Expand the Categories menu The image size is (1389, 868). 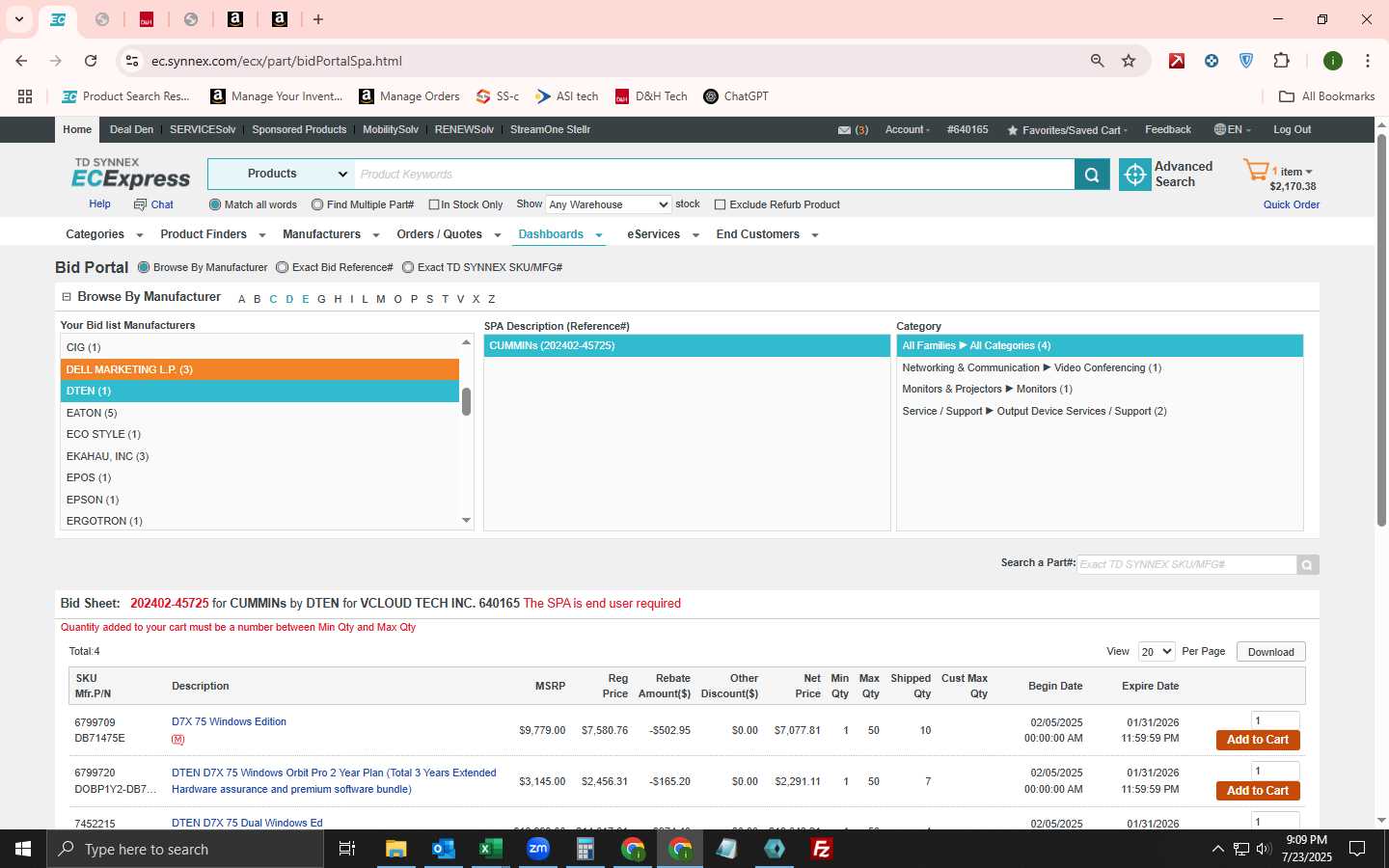pyautogui.click(x=104, y=234)
